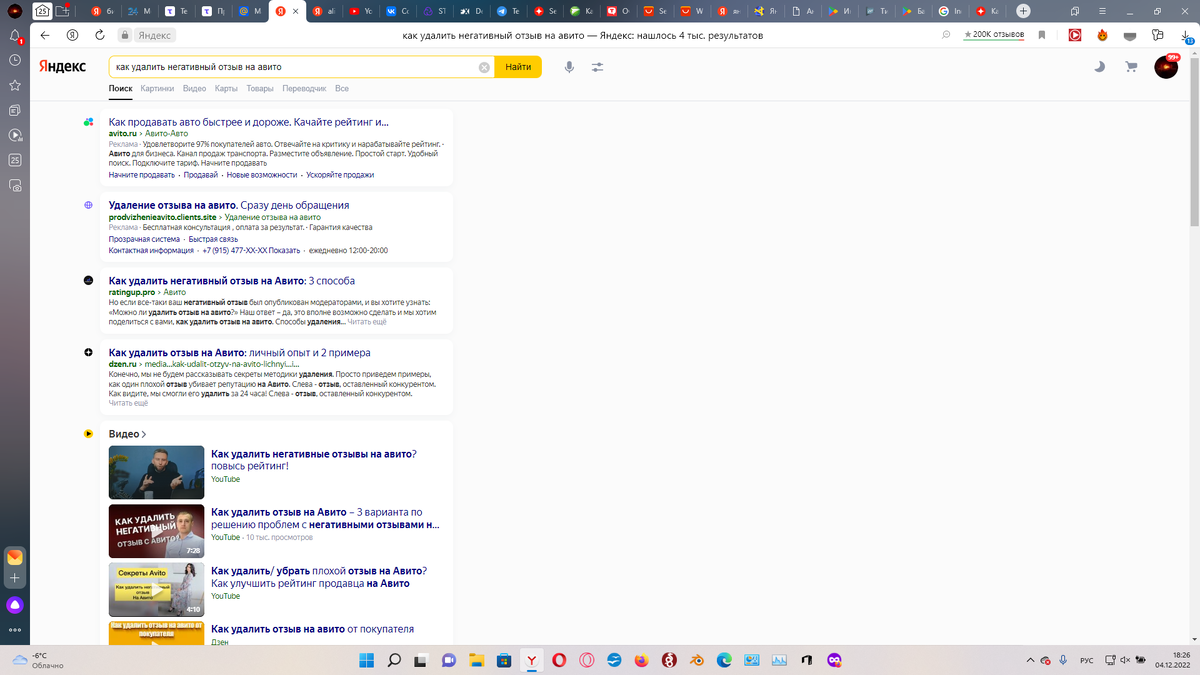Open File Explorer folder on taskbar
The height and width of the screenshot is (675, 1200).
[477, 660]
